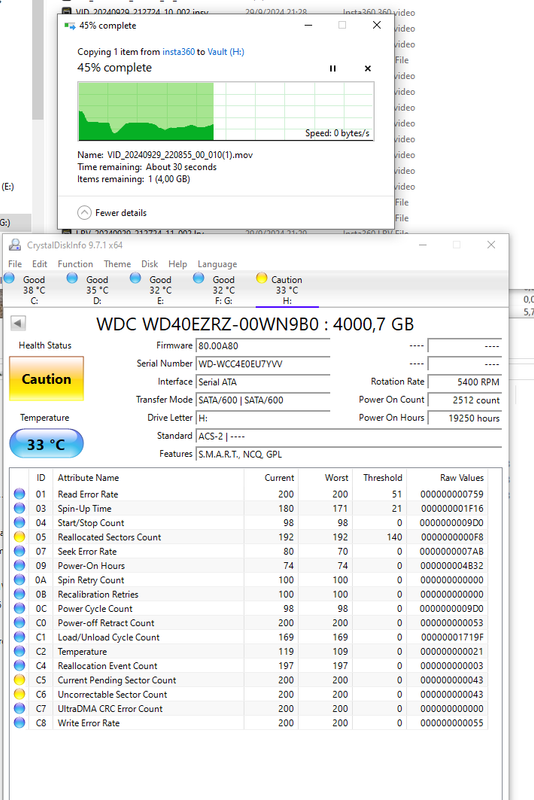The image size is (534, 800).
Task: Click the Transfer Mode SATA/600 field
Action: [x=263, y=400]
